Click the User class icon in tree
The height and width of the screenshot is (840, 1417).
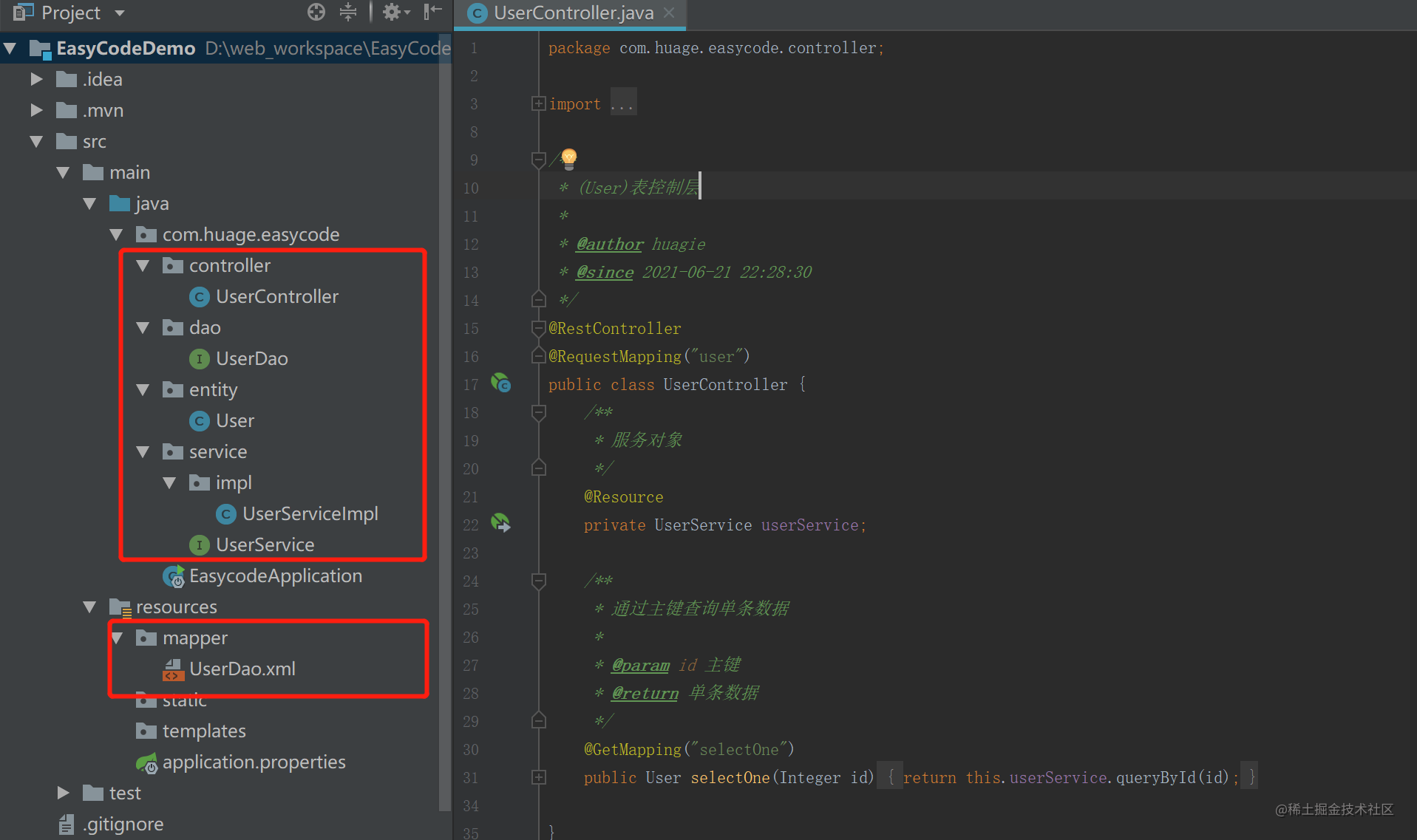pos(199,421)
